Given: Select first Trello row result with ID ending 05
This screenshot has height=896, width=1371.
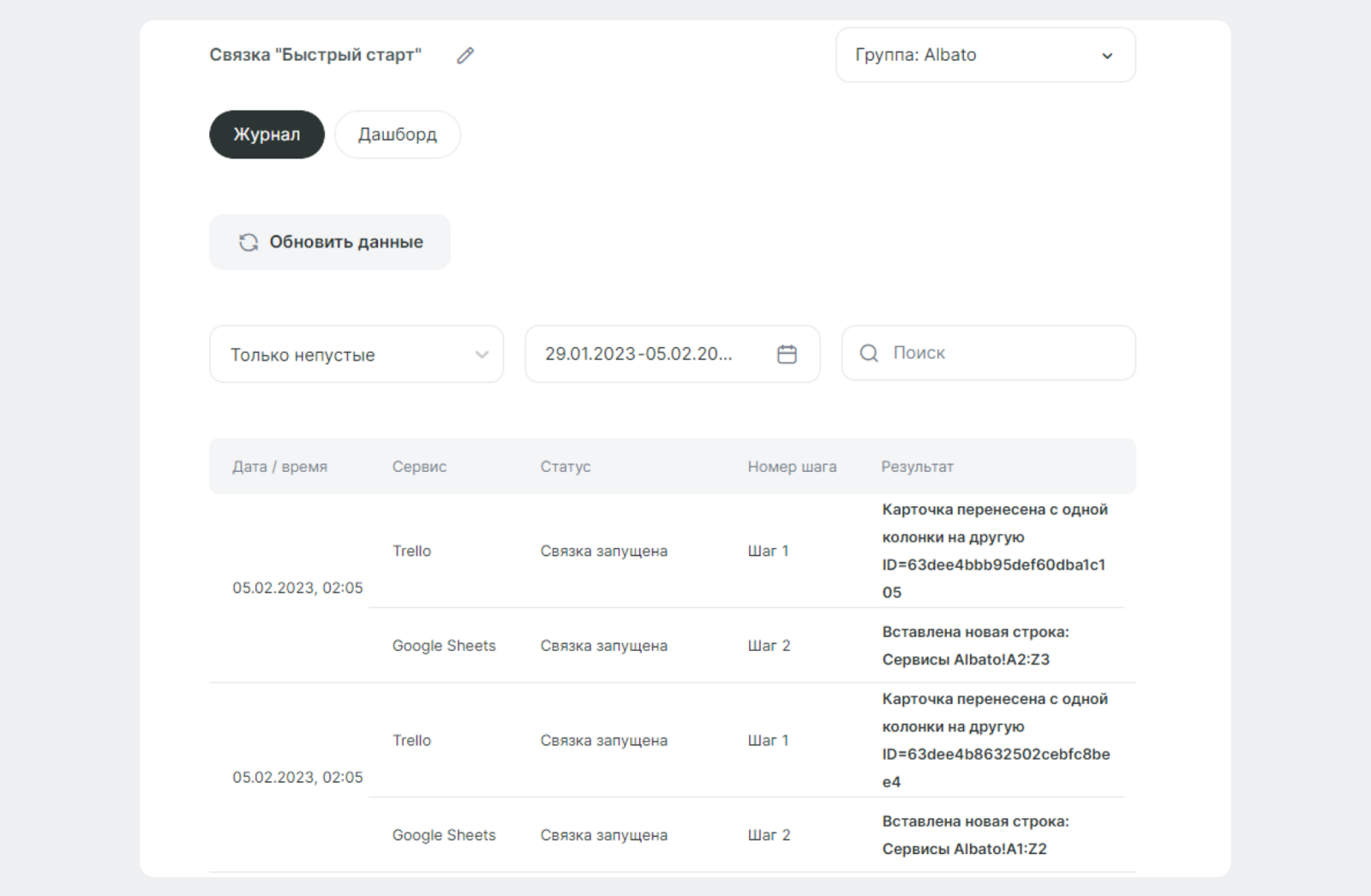Looking at the screenshot, I should [x=994, y=551].
